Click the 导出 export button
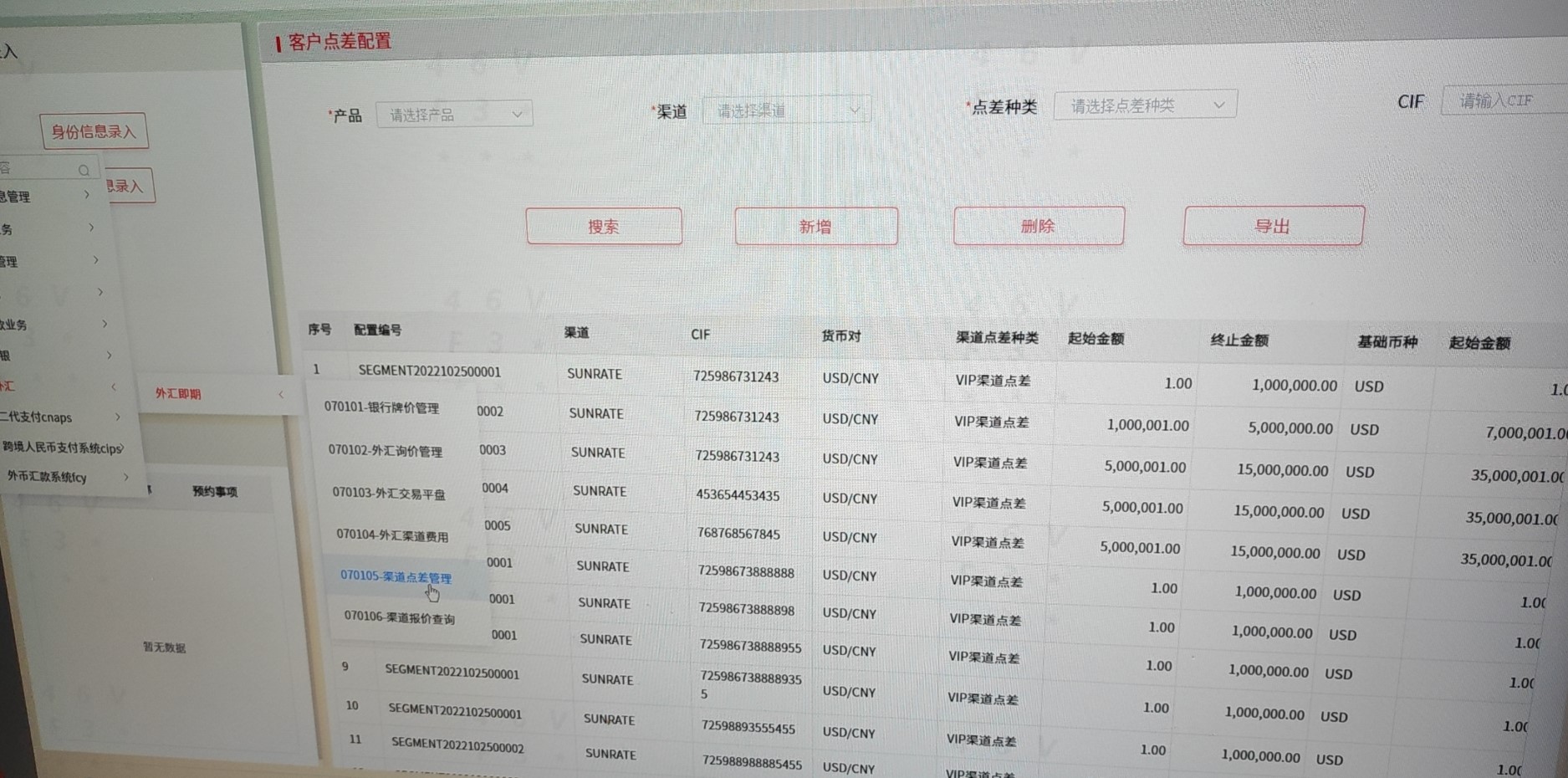 point(1274,226)
